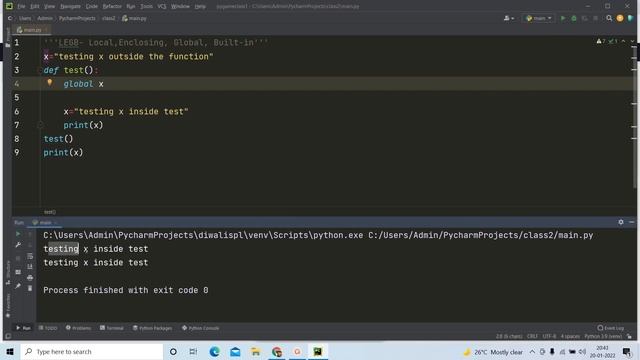Open the Navigate menu
Screen dimensions: 640x360
(x=70, y=7)
